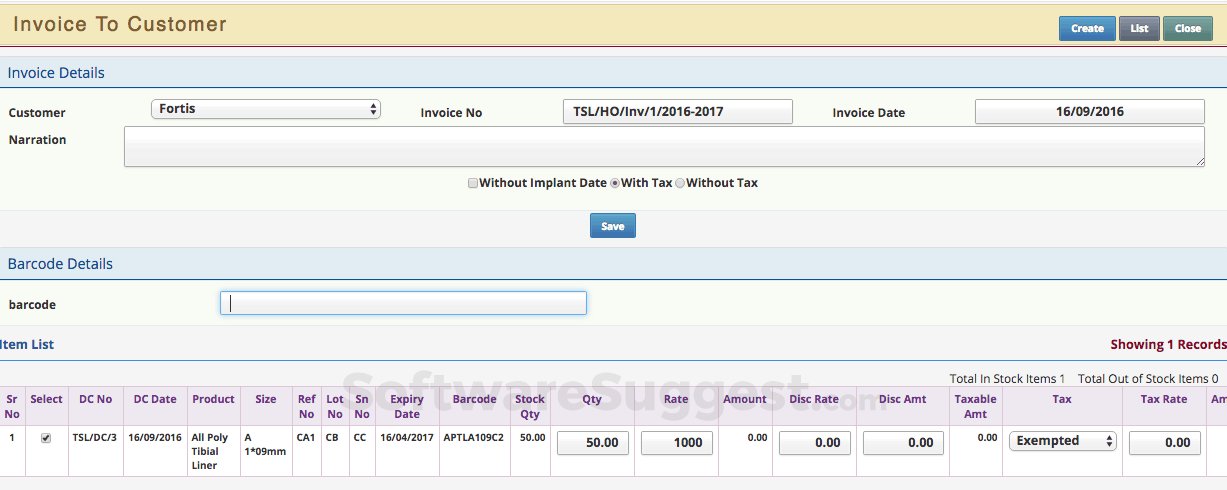Click the Invoice No field
The height and width of the screenshot is (490, 1227).
pos(678,111)
